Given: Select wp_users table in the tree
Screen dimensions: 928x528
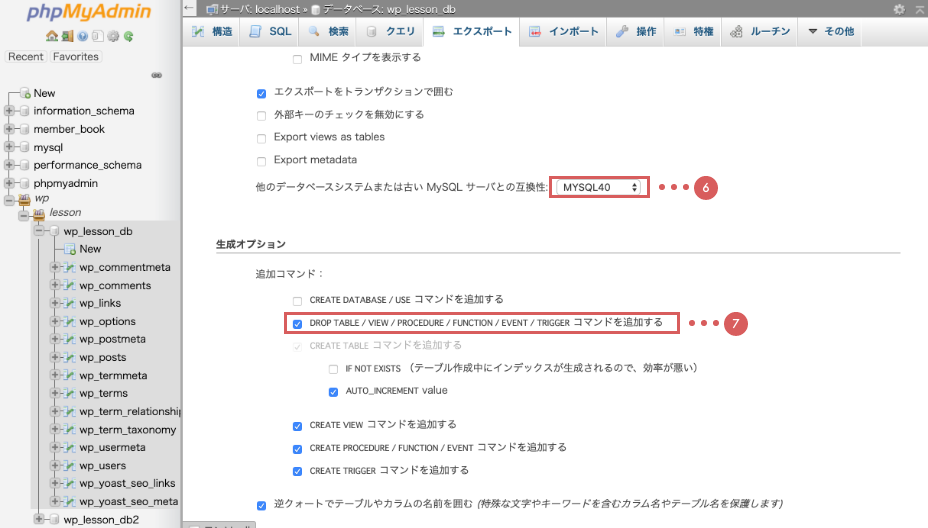Looking at the screenshot, I should 102,466.
